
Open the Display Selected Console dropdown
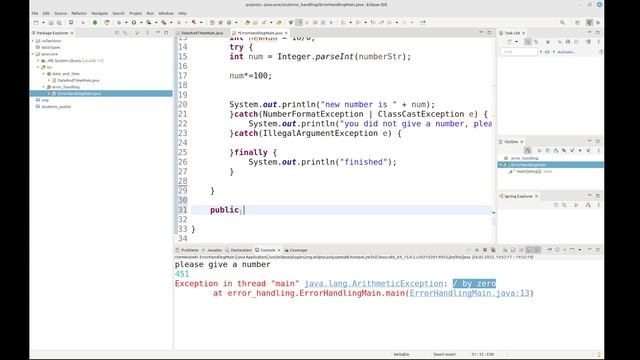(x=565, y=250)
